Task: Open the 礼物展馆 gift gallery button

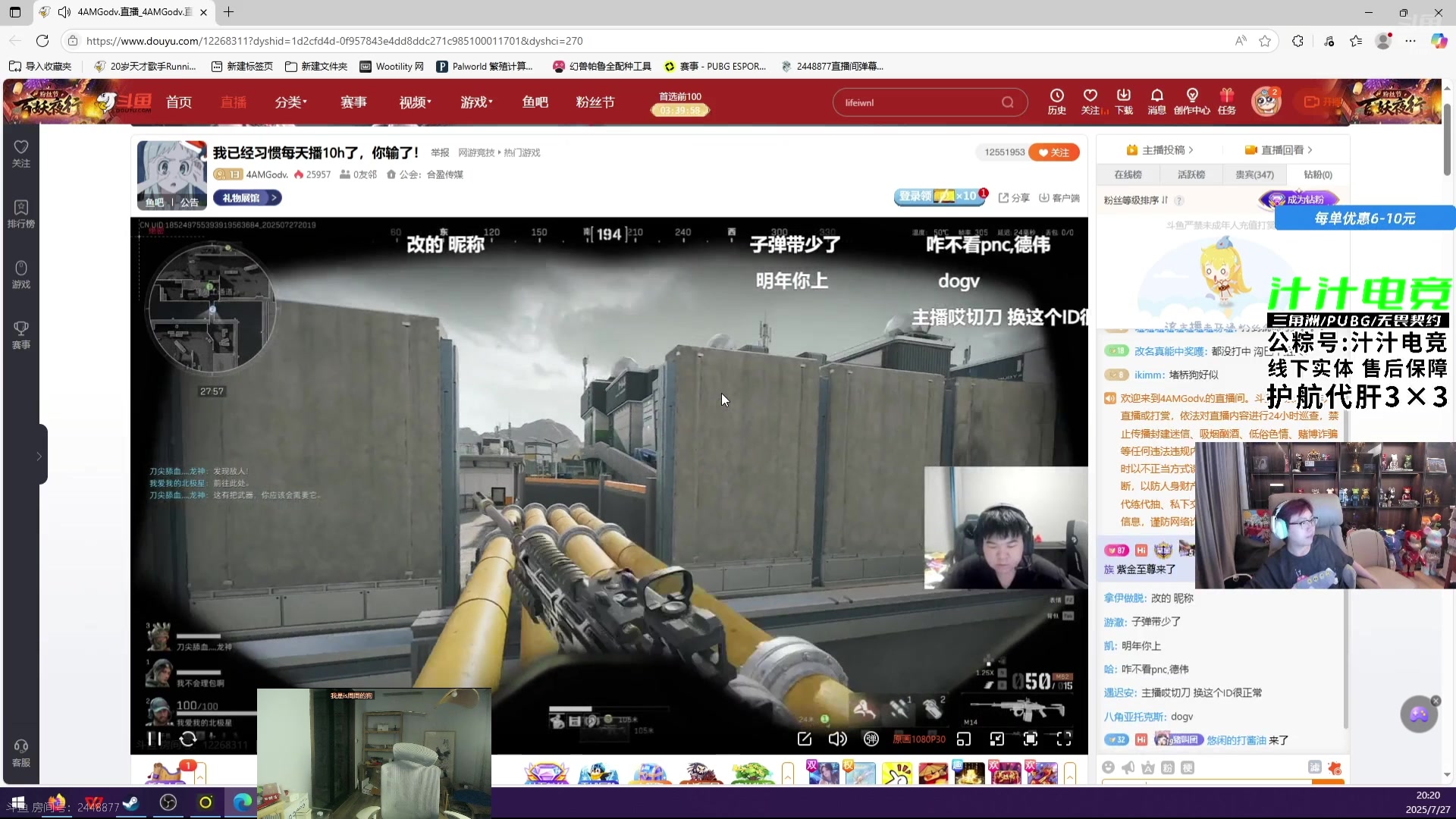Action: (247, 198)
